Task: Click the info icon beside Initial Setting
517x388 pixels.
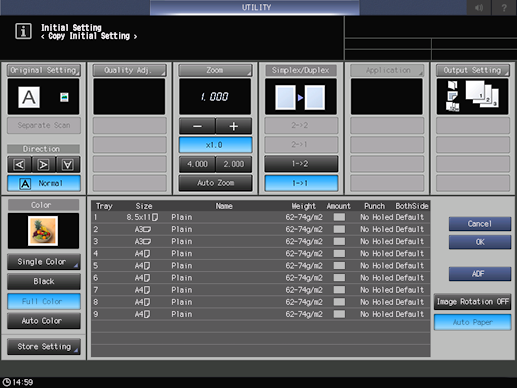Action: [23, 31]
